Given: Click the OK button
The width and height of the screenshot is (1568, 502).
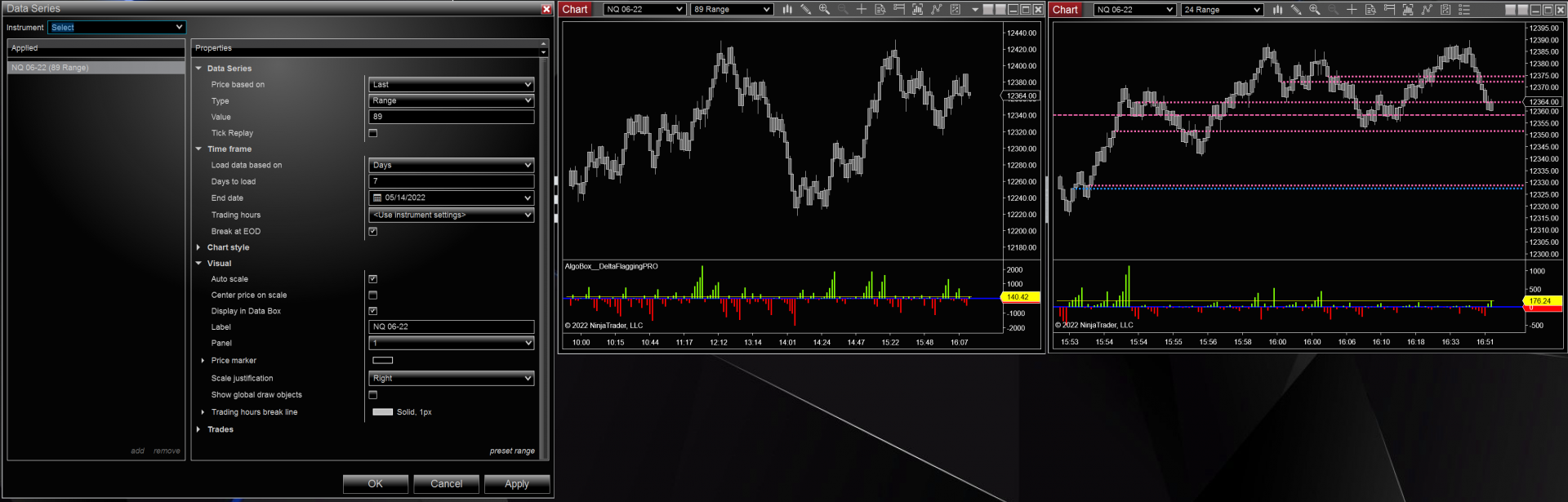Looking at the screenshot, I should [376, 484].
